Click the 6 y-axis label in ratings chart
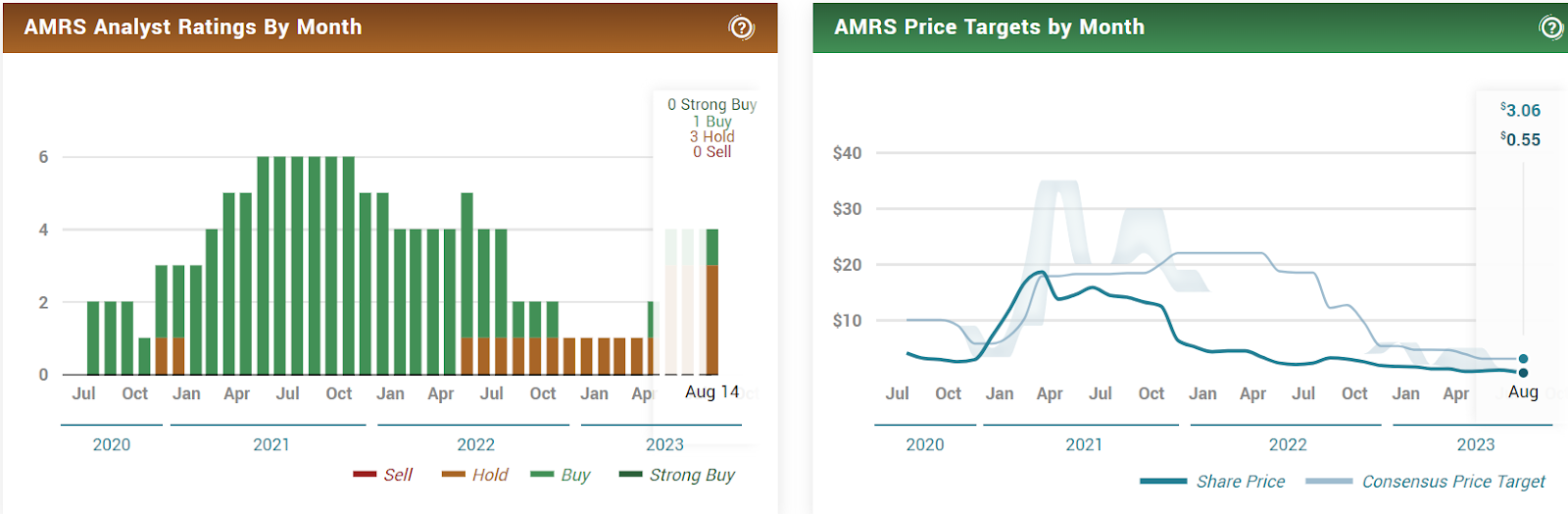The image size is (1568, 514). (43, 157)
